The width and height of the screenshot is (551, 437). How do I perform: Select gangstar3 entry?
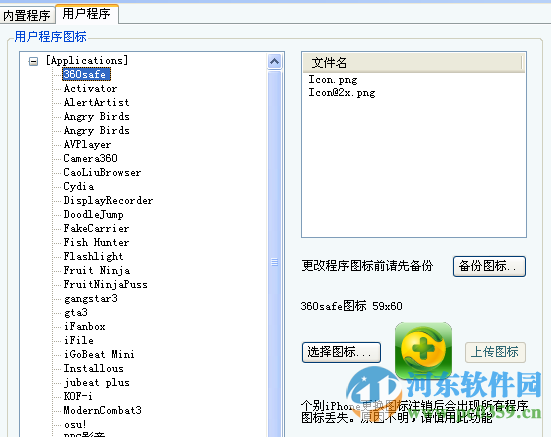point(91,298)
